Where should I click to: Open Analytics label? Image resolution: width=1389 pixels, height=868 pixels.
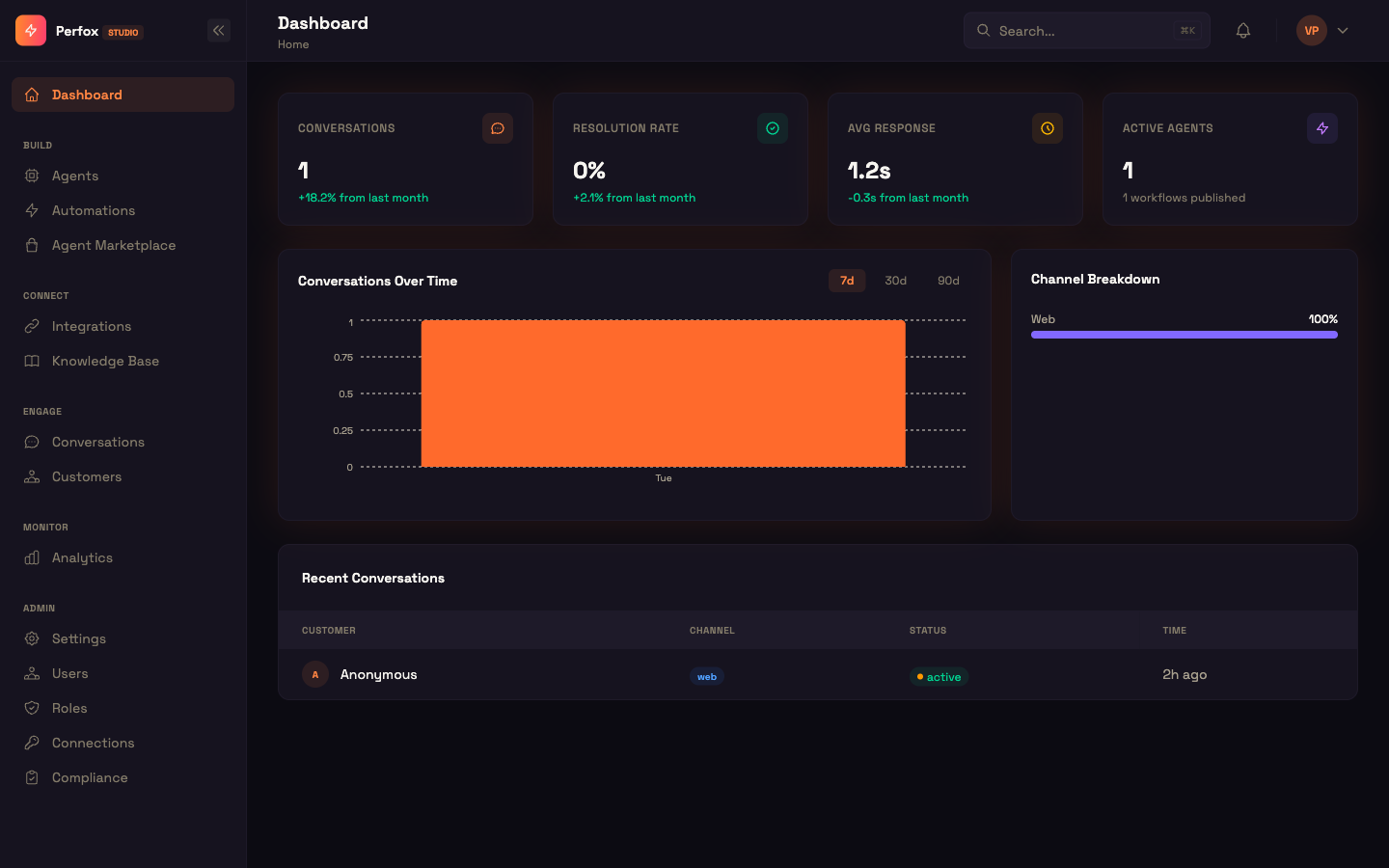point(82,557)
